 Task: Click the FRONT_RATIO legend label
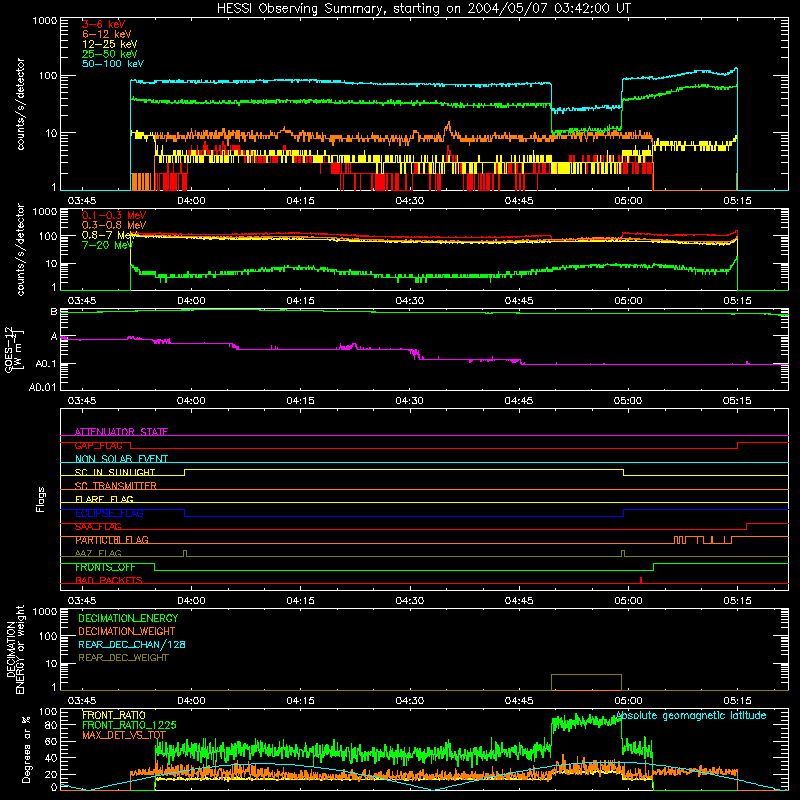click(114, 715)
